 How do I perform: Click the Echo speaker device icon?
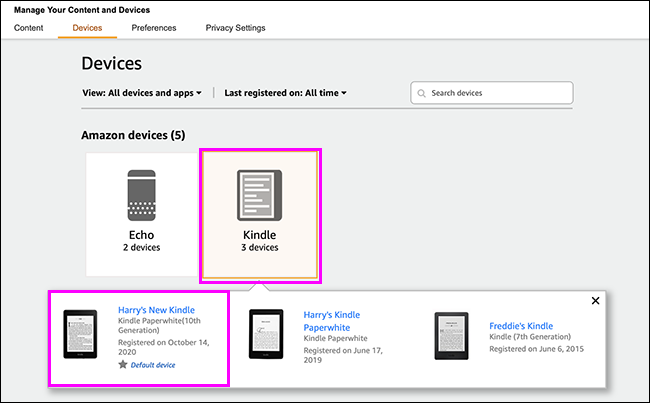click(x=142, y=196)
